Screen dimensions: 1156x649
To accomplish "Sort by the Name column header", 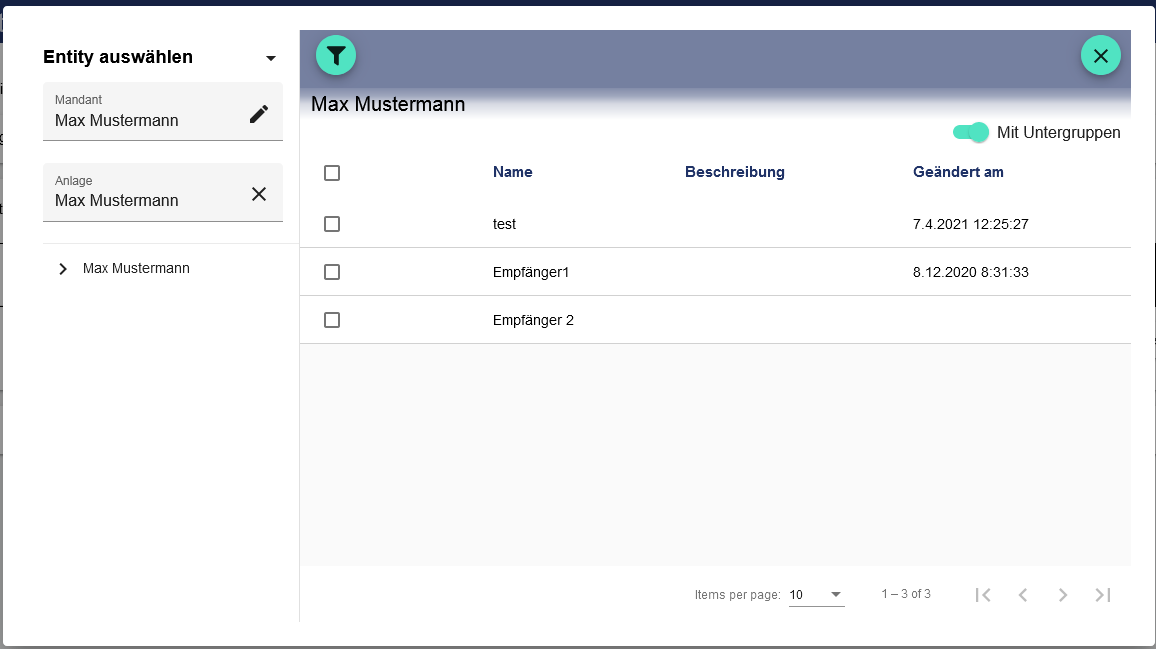I will (512, 172).
